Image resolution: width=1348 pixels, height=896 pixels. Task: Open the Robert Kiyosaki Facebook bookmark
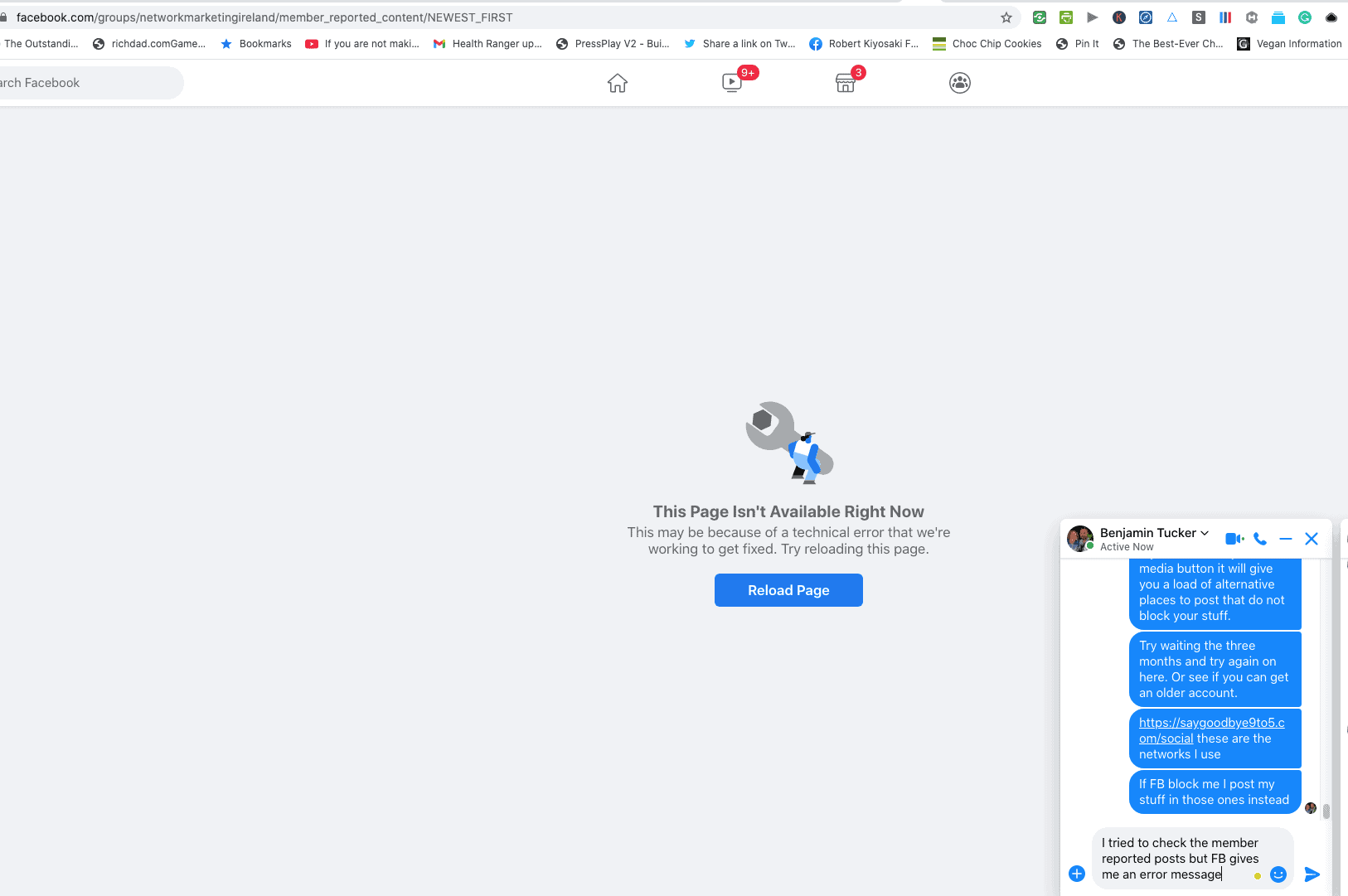[864, 44]
